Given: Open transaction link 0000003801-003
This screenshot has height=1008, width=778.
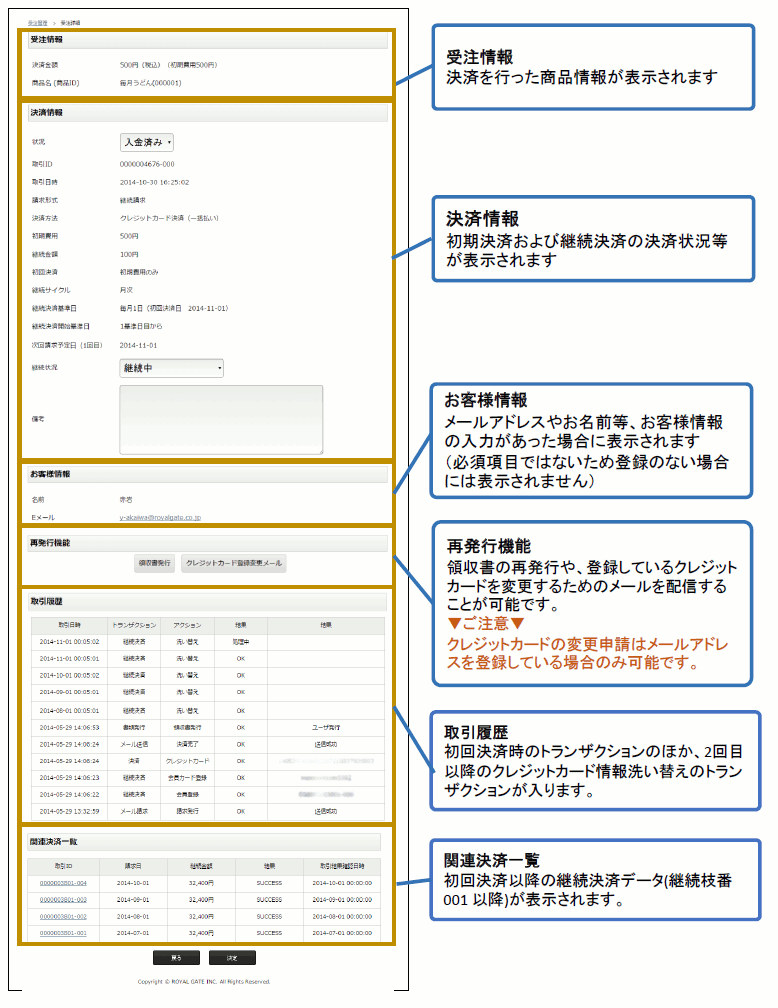Looking at the screenshot, I should click(63, 899).
